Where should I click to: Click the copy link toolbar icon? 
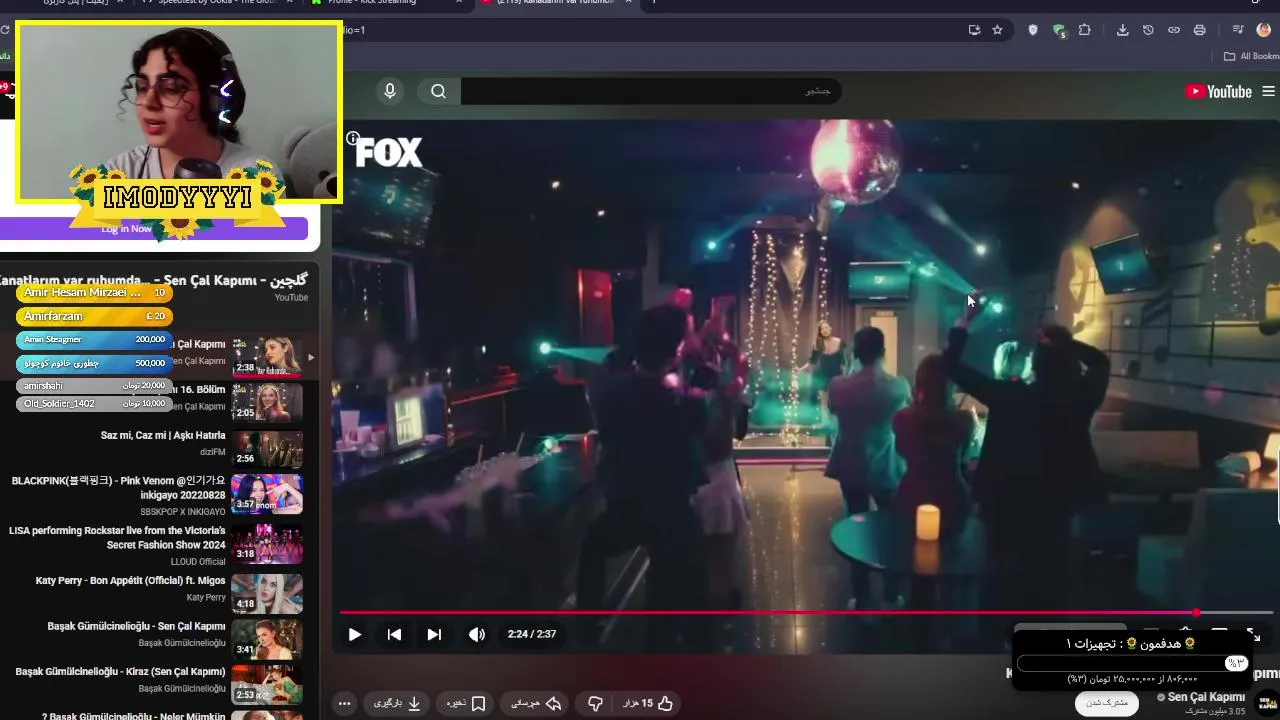[x=1174, y=30]
